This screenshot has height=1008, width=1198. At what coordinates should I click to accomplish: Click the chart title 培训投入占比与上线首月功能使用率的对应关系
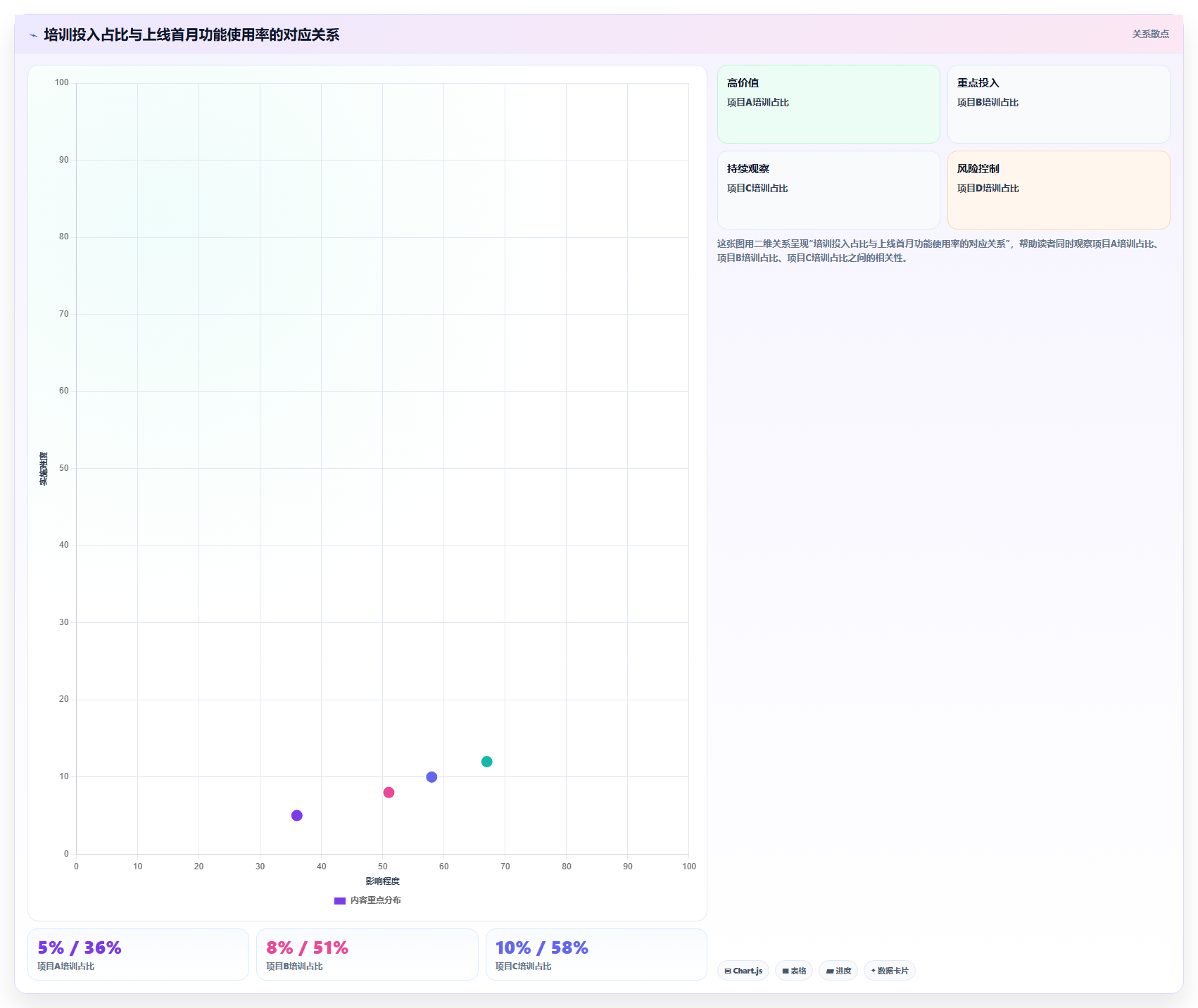click(x=191, y=35)
